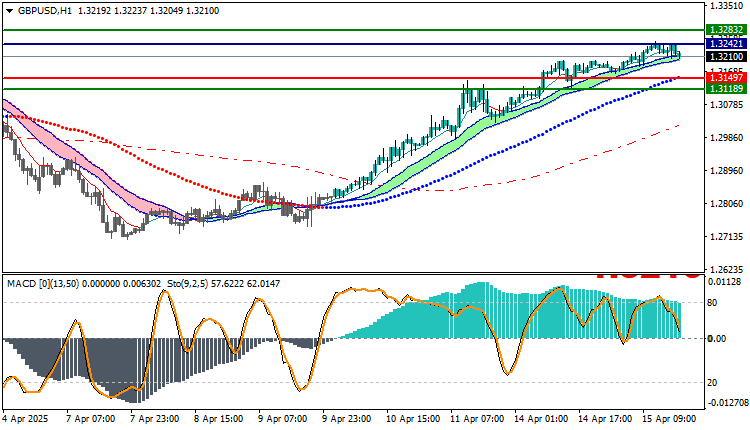Image resolution: width=750 pixels, height=430 pixels.
Task: Click the 1.28960 price scale value
Action: (x=727, y=170)
